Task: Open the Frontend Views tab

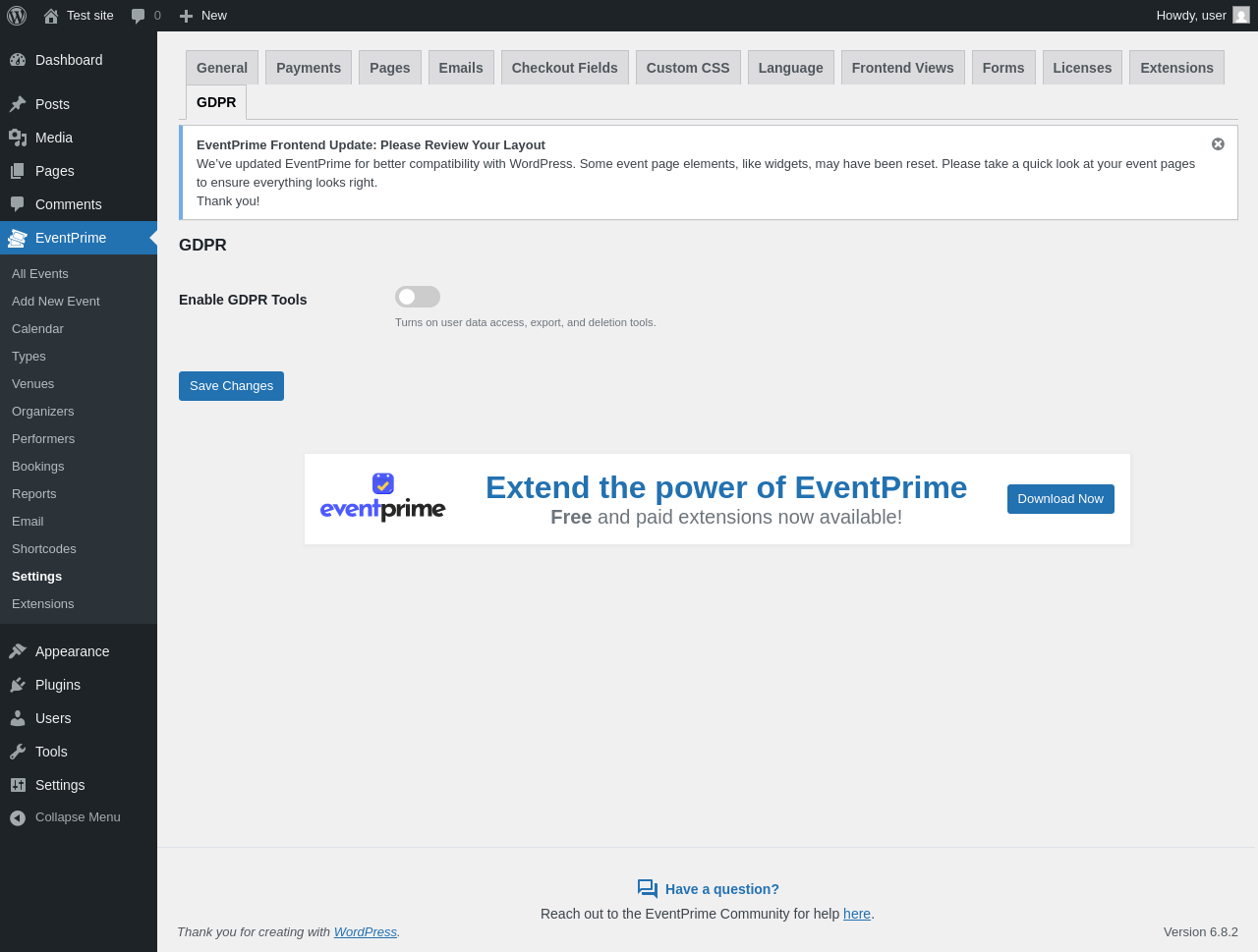Action: pos(903,68)
